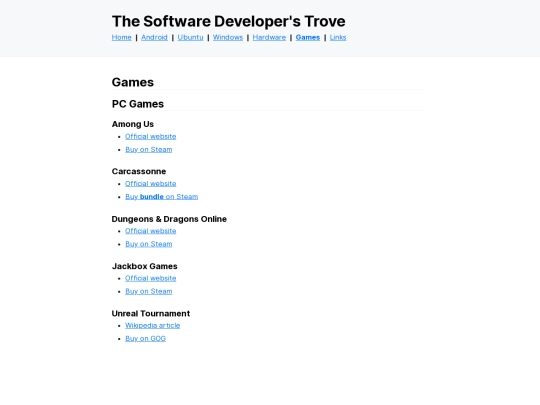This screenshot has width=540, height=405.
Task: Open Among Us official website link
Action: (150, 136)
